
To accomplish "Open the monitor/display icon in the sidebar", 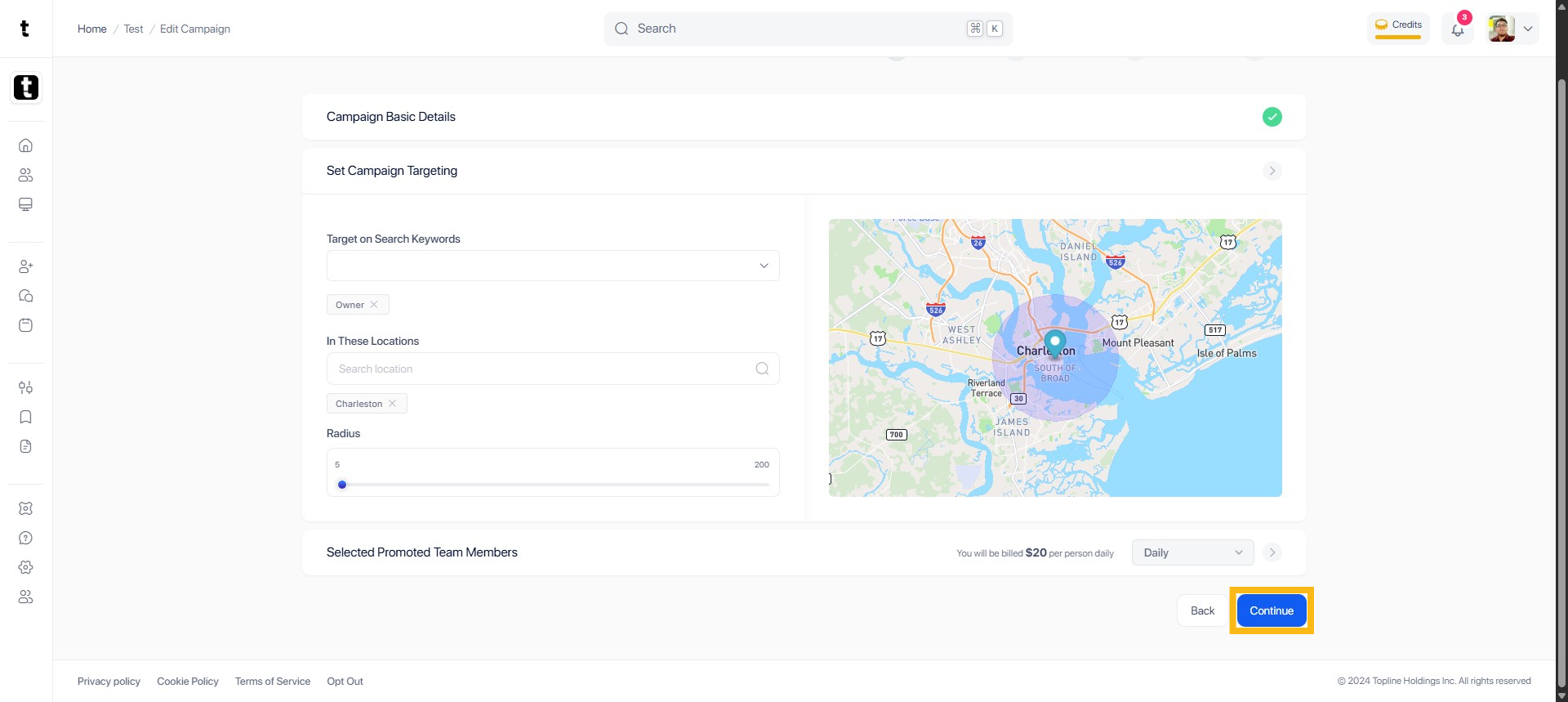I will [x=25, y=204].
